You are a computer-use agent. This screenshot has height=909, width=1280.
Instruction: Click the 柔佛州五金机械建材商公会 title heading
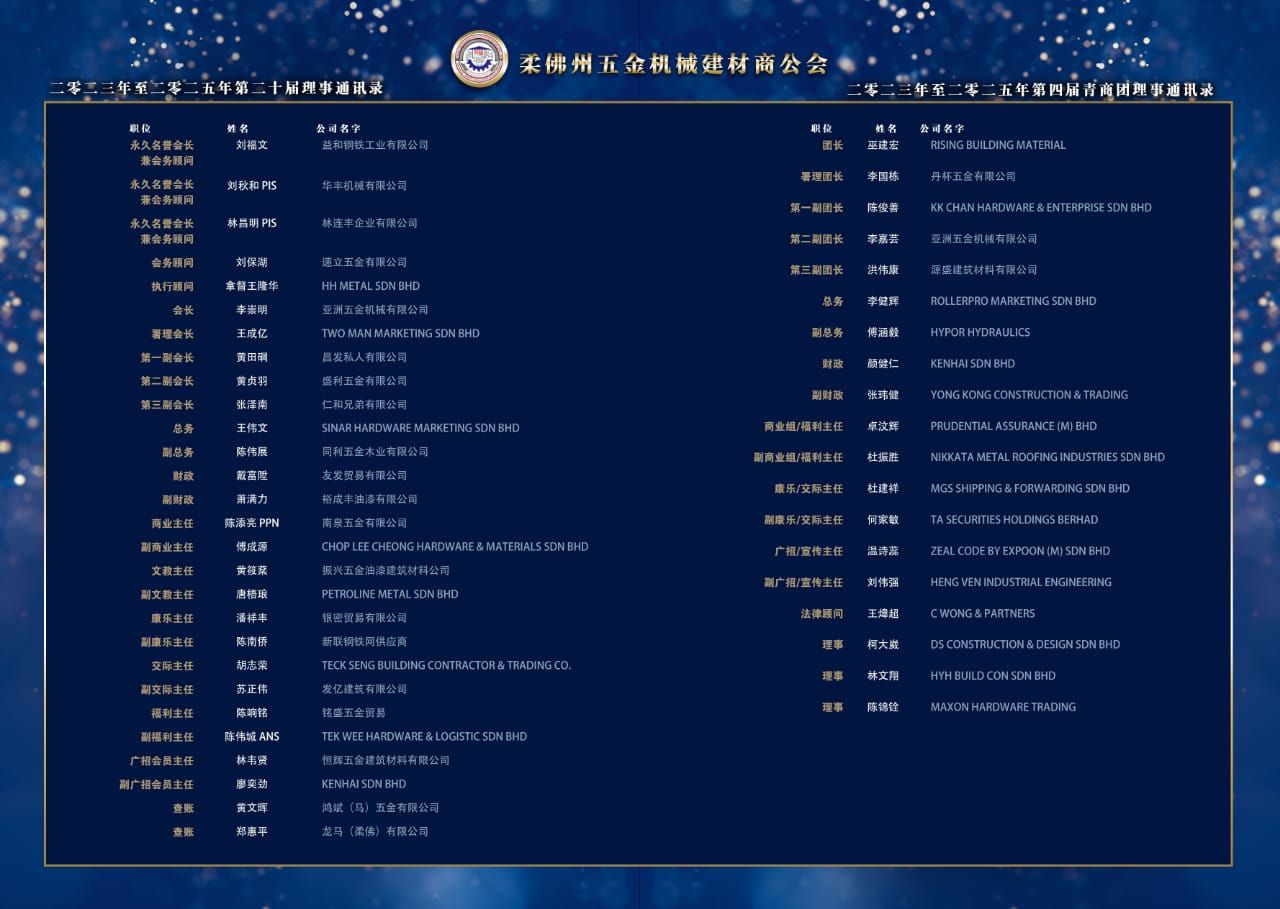click(x=674, y=64)
